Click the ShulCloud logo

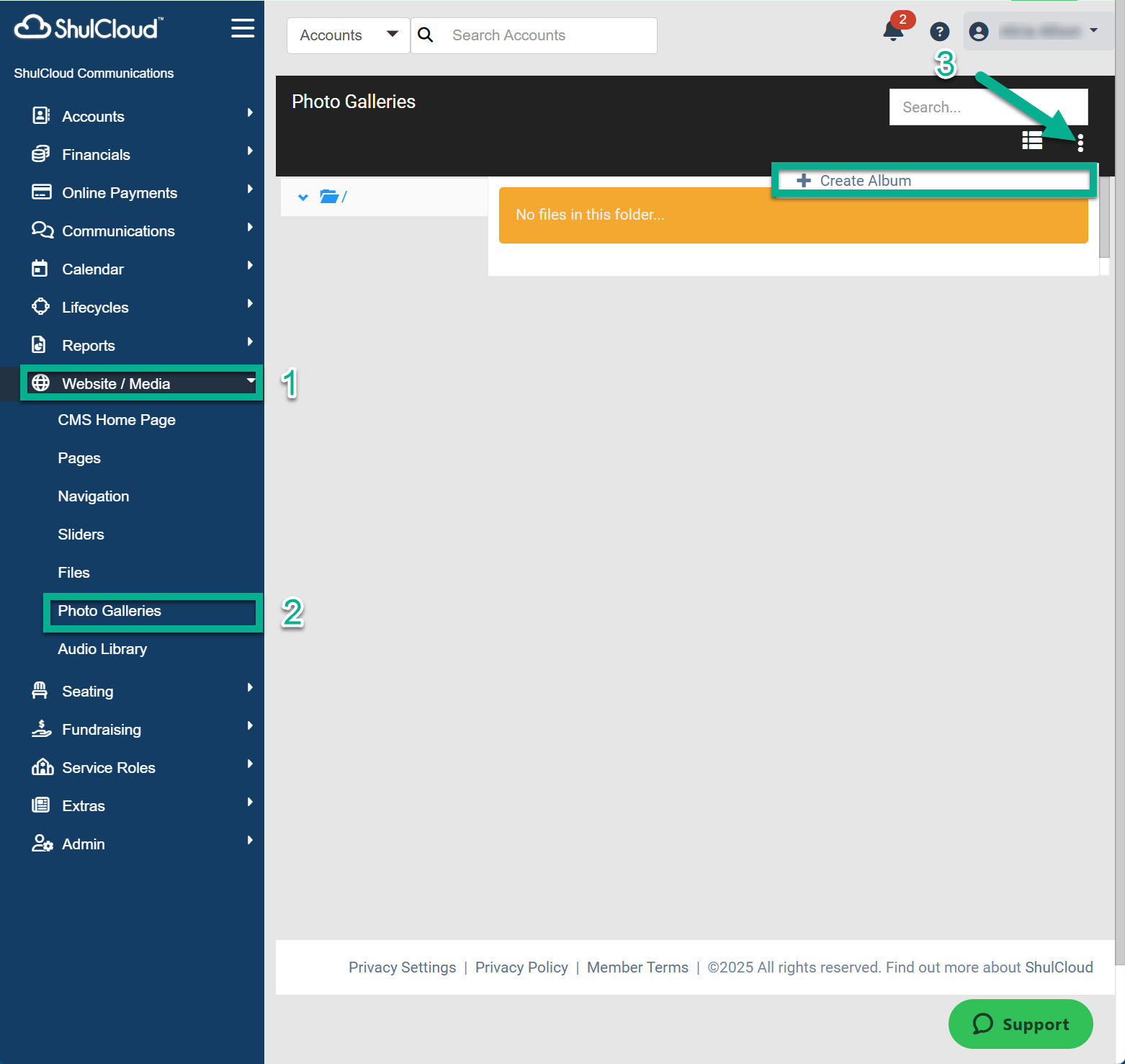[89, 28]
